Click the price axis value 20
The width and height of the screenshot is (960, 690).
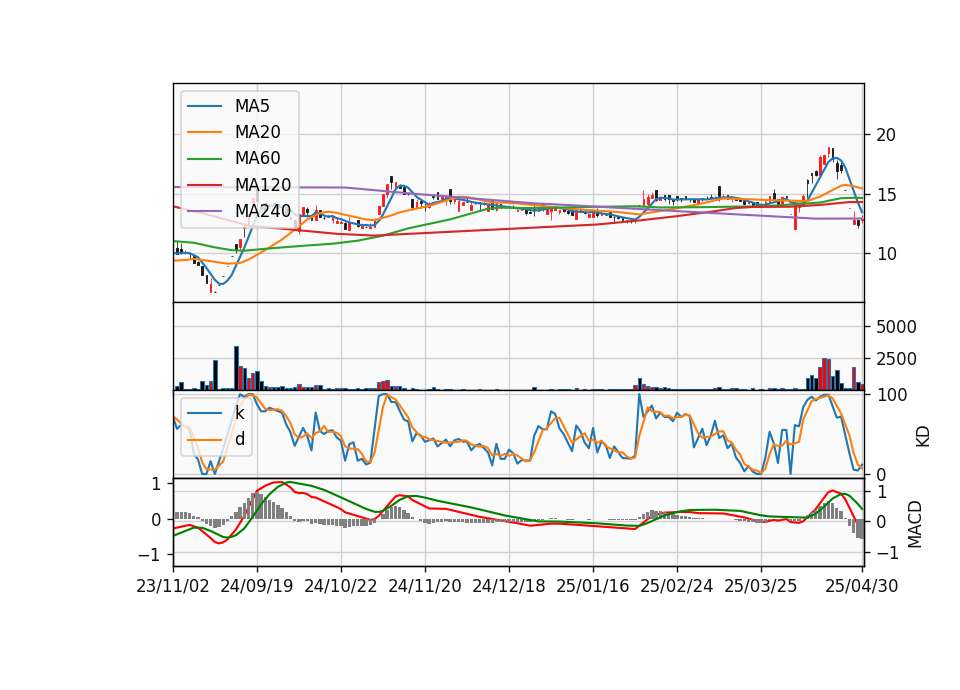pos(886,135)
